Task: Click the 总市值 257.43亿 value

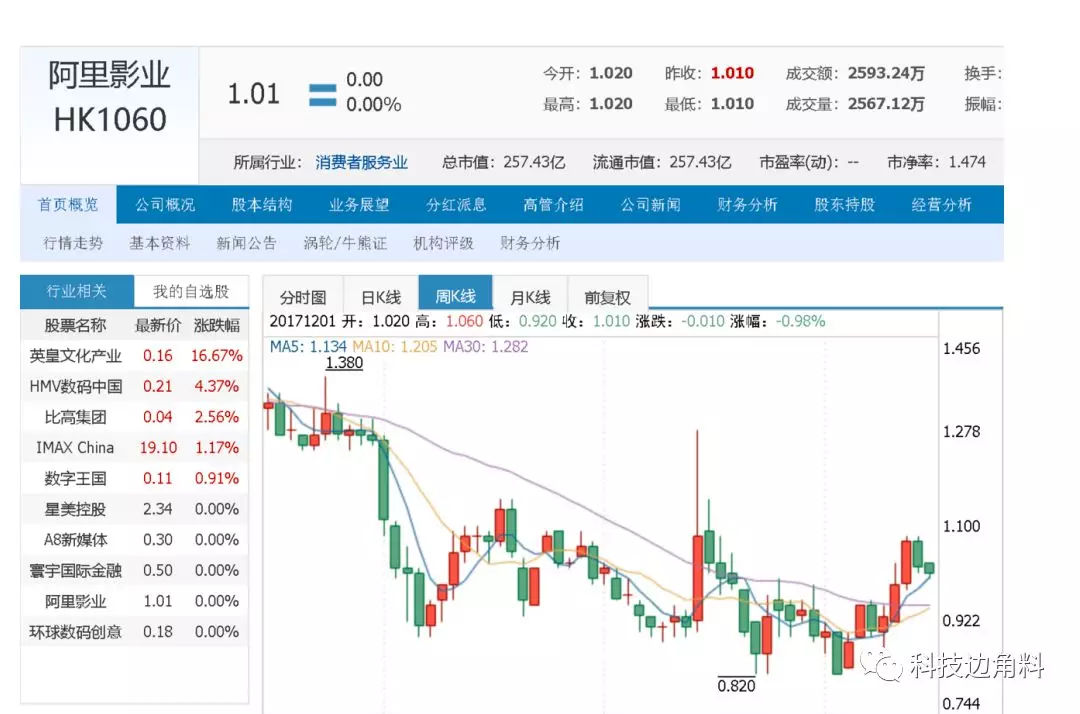Action: pyautogui.click(x=534, y=162)
